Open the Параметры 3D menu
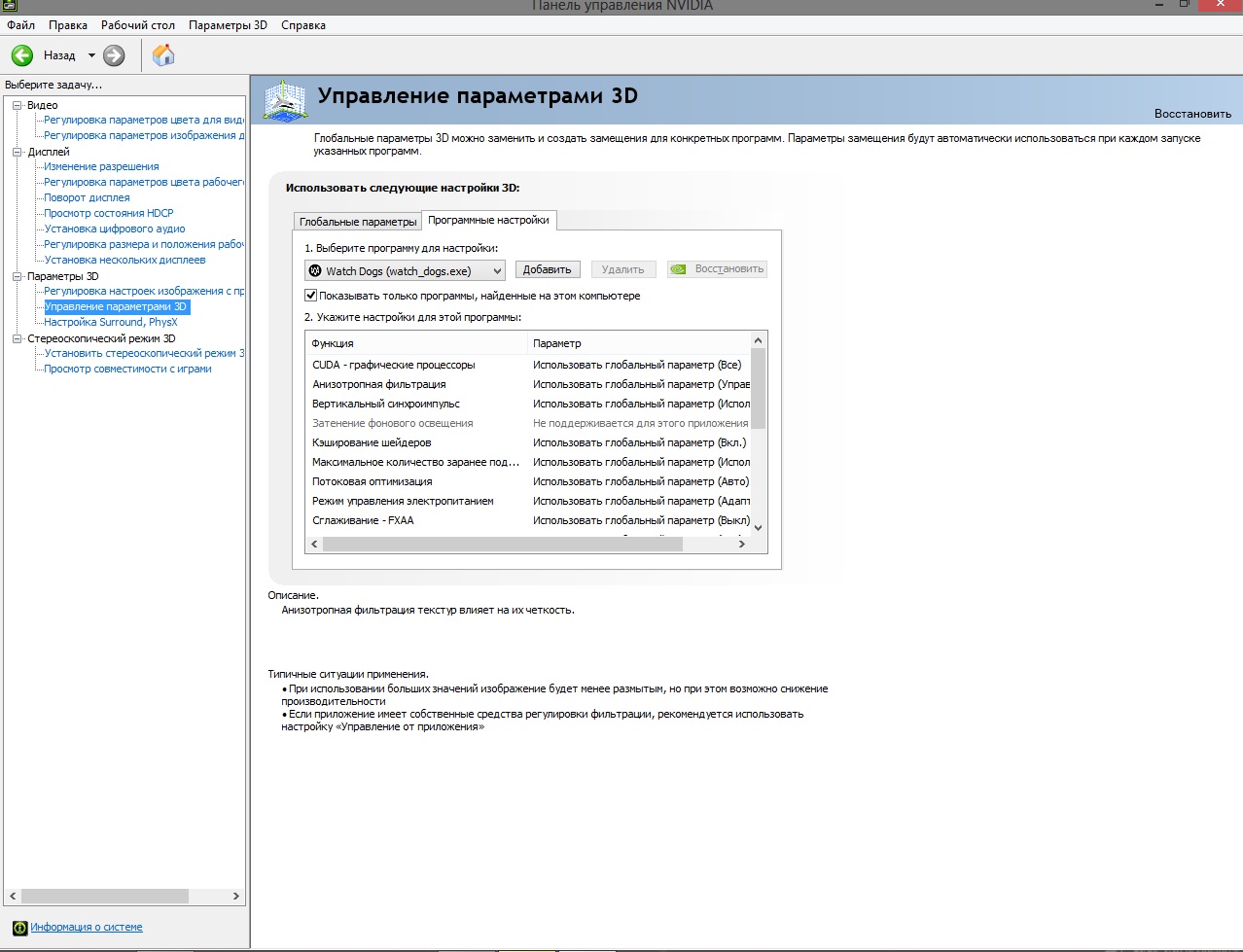 (x=228, y=25)
